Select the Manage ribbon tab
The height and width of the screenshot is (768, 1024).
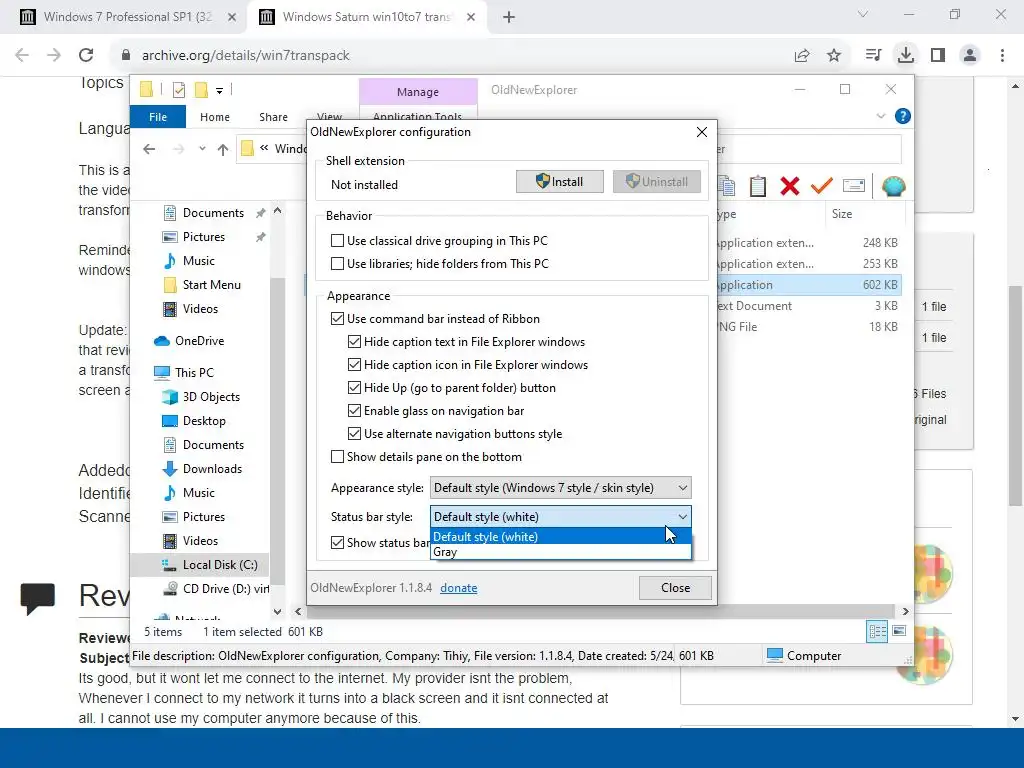[418, 92]
